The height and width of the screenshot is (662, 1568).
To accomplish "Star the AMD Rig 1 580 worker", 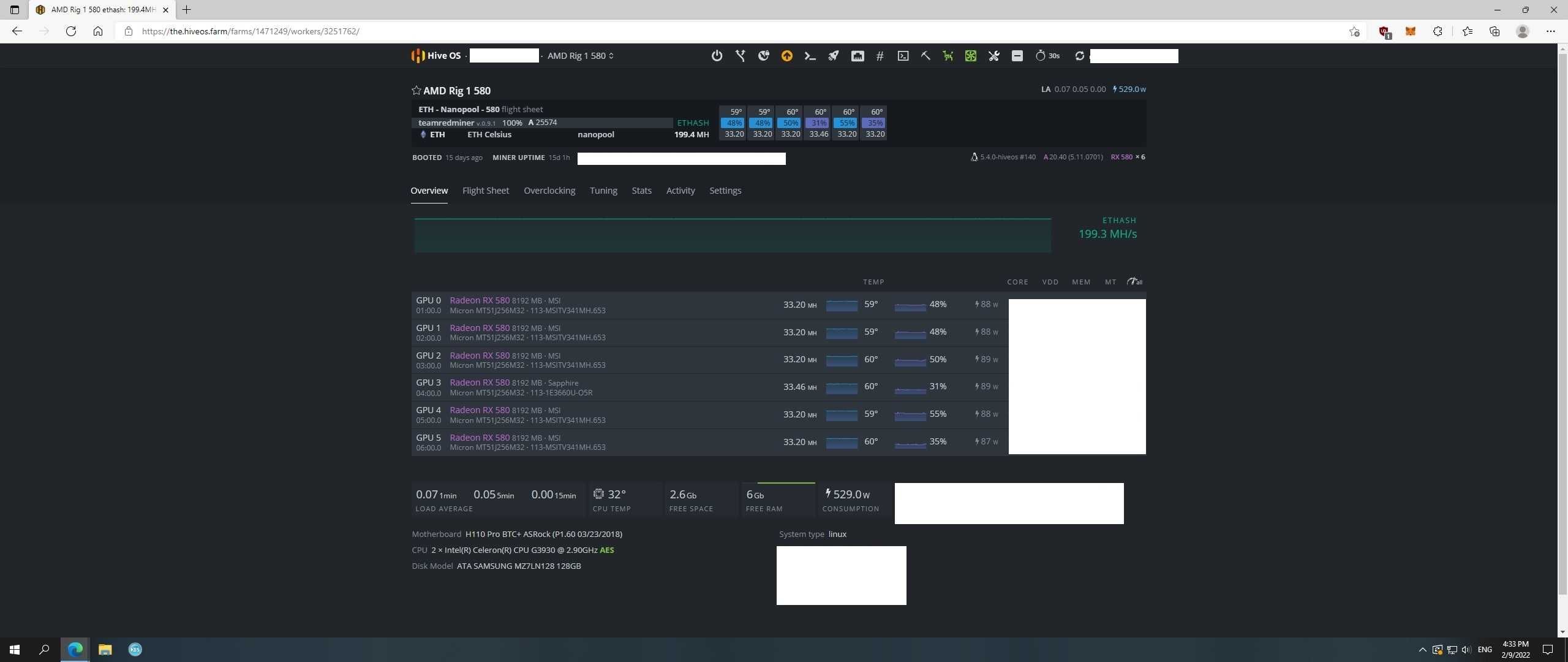I will [x=416, y=91].
